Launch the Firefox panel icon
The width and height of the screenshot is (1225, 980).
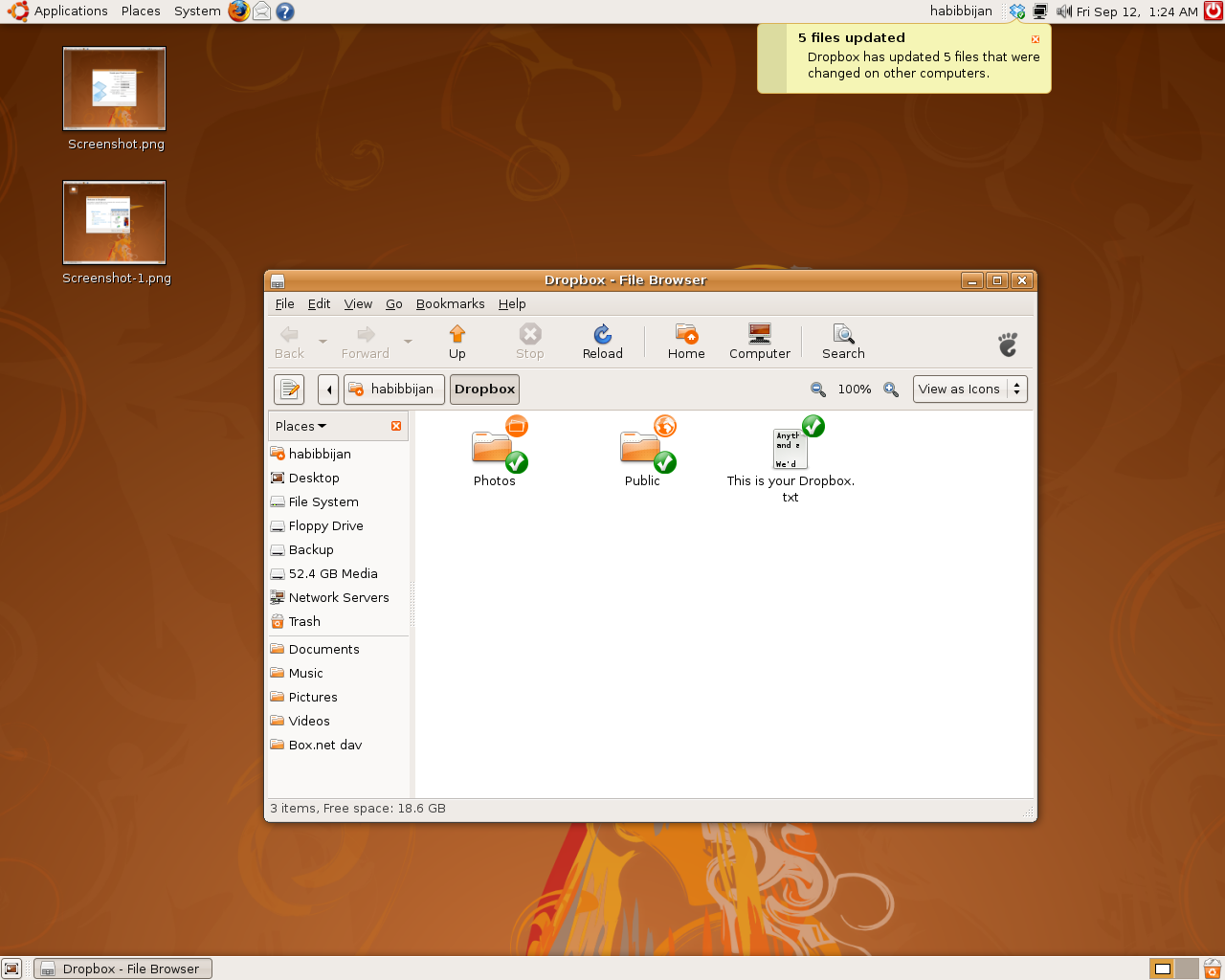(x=238, y=11)
